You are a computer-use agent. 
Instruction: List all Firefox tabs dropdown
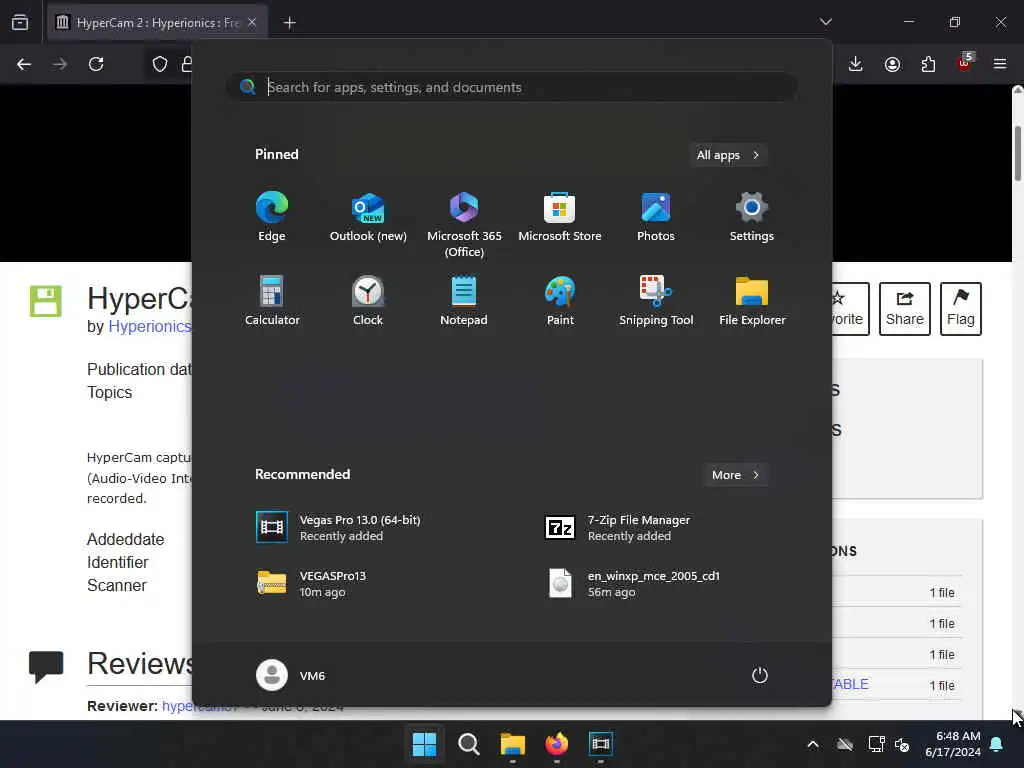pos(826,22)
